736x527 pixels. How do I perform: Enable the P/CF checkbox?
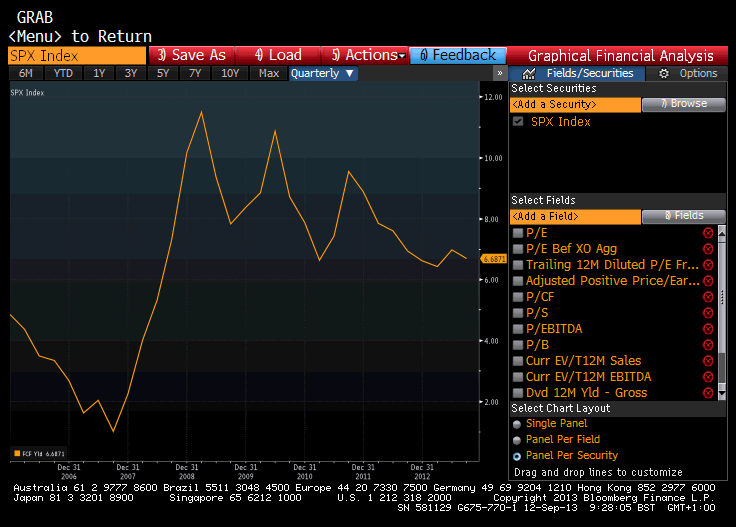518,297
